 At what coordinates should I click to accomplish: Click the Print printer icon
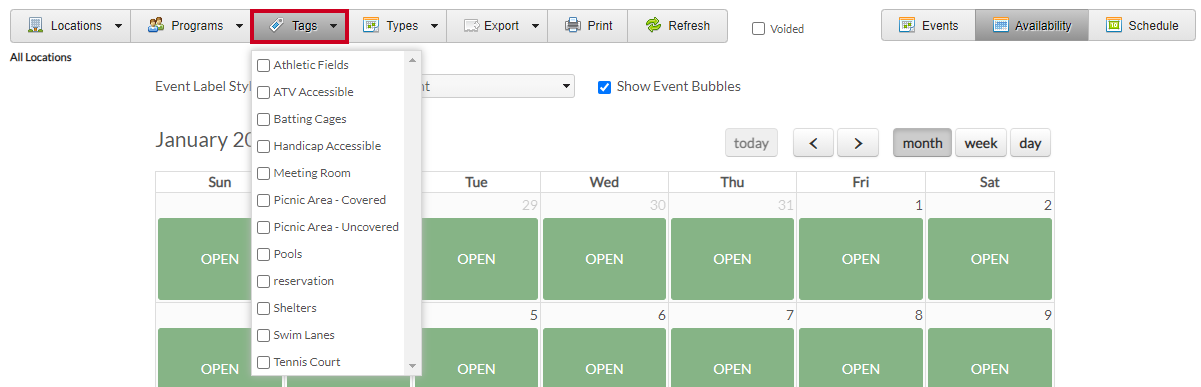tap(573, 25)
